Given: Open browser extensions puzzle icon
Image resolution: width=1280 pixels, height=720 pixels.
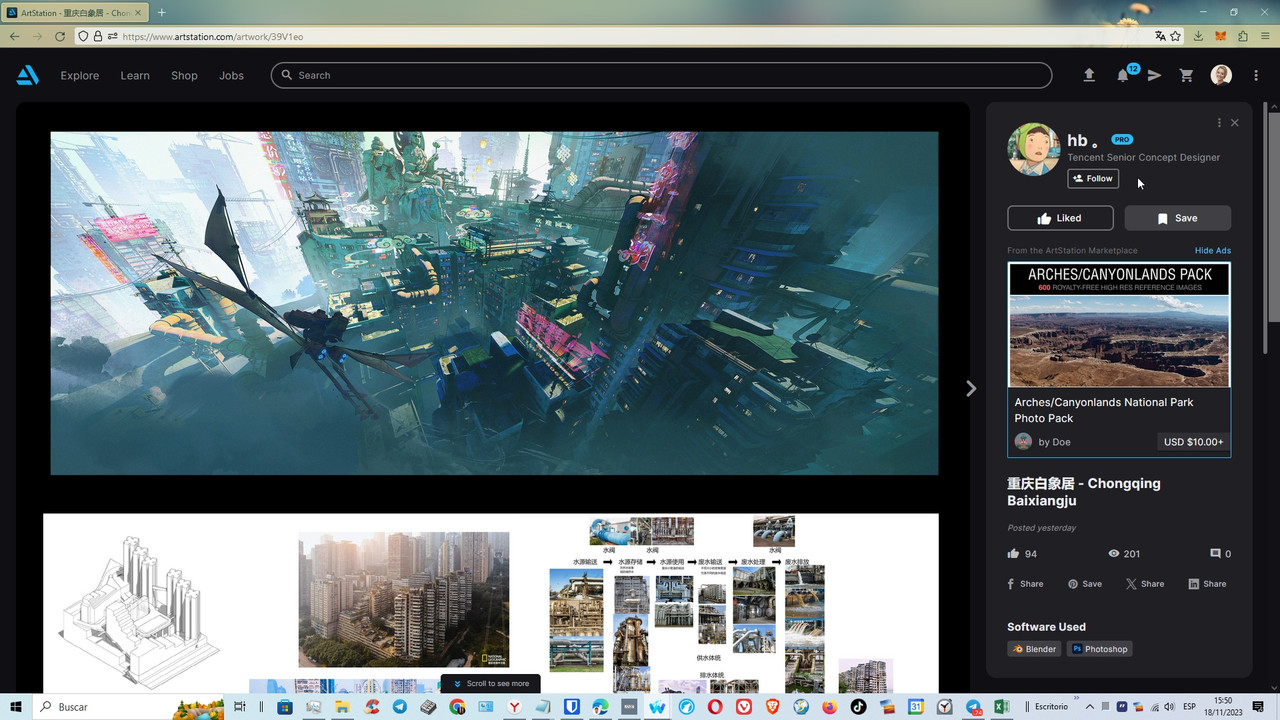Looking at the screenshot, I should (x=1243, y=36).
